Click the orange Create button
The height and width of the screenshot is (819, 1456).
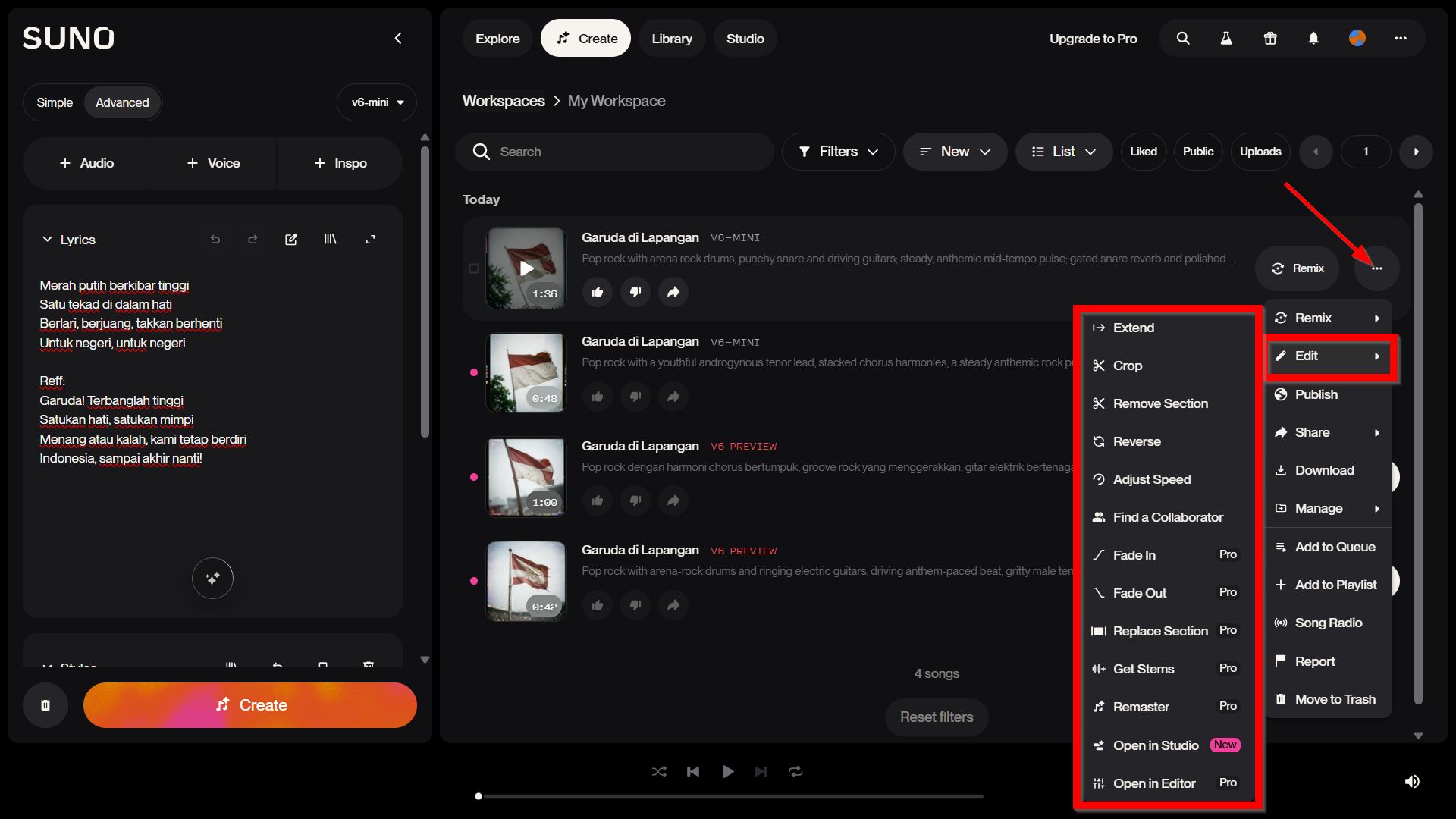[x=250, y=705]
